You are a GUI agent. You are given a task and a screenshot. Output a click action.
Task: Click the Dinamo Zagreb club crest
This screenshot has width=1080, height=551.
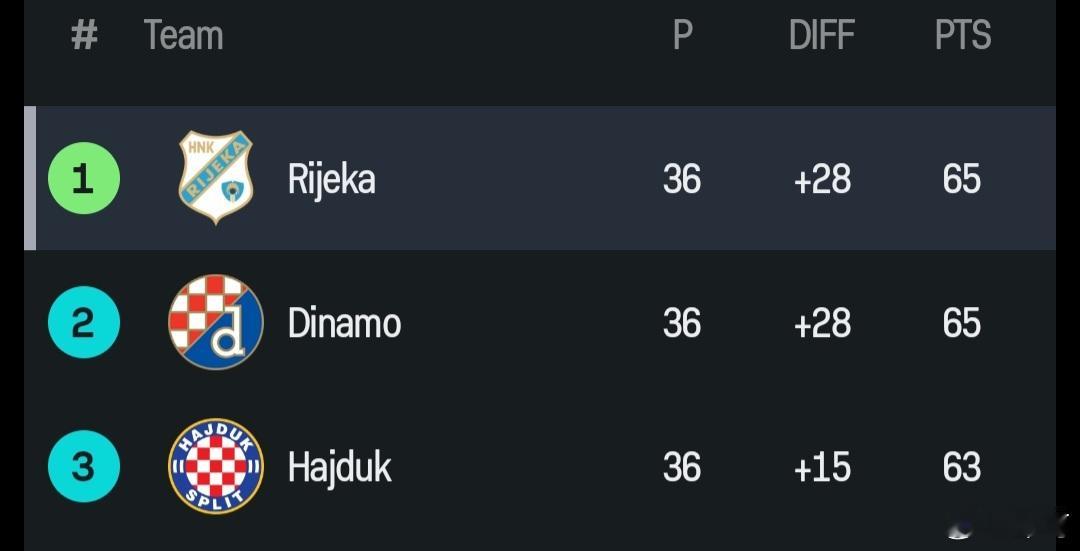[x=216, y=322]
